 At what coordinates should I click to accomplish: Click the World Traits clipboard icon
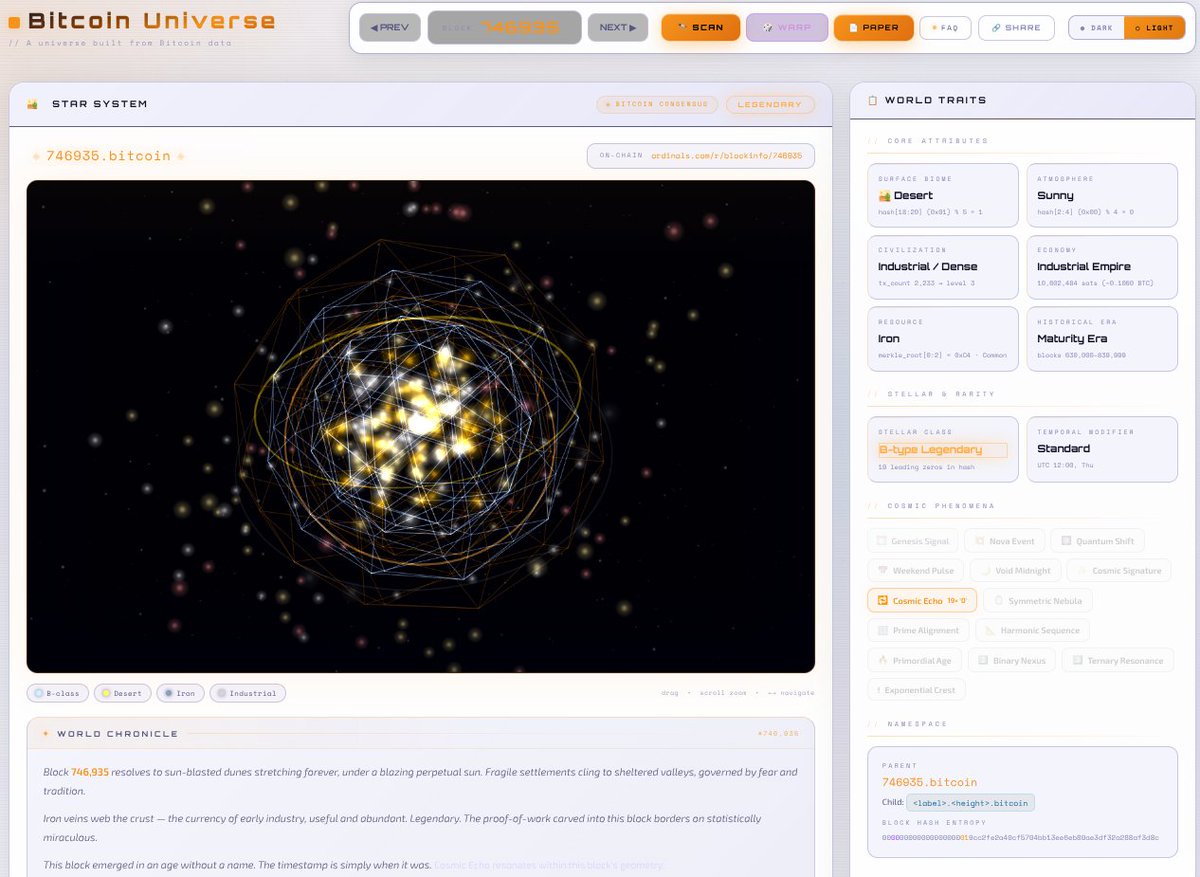pos(873,100)
